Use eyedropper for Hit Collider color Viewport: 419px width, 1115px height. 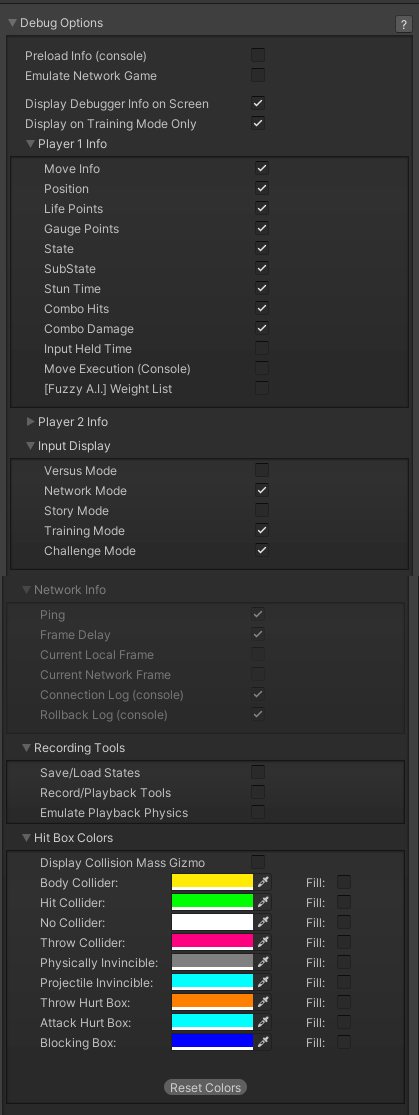tap(263, 902)
